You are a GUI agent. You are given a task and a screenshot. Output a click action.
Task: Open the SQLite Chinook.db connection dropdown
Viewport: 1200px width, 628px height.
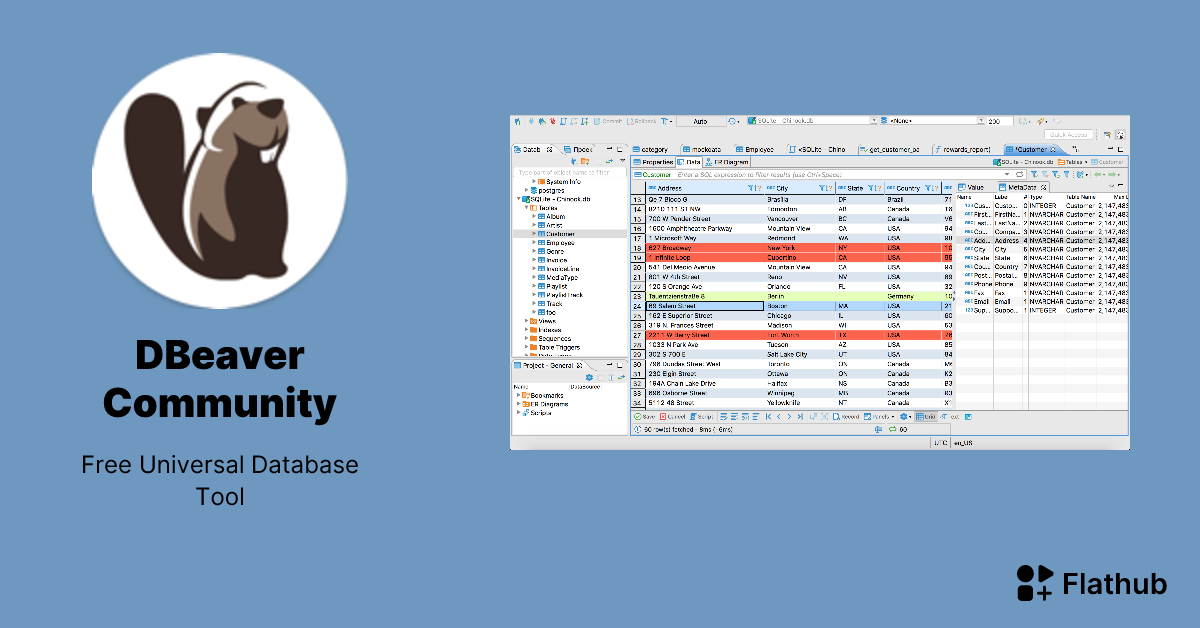[x=874, y=120]
